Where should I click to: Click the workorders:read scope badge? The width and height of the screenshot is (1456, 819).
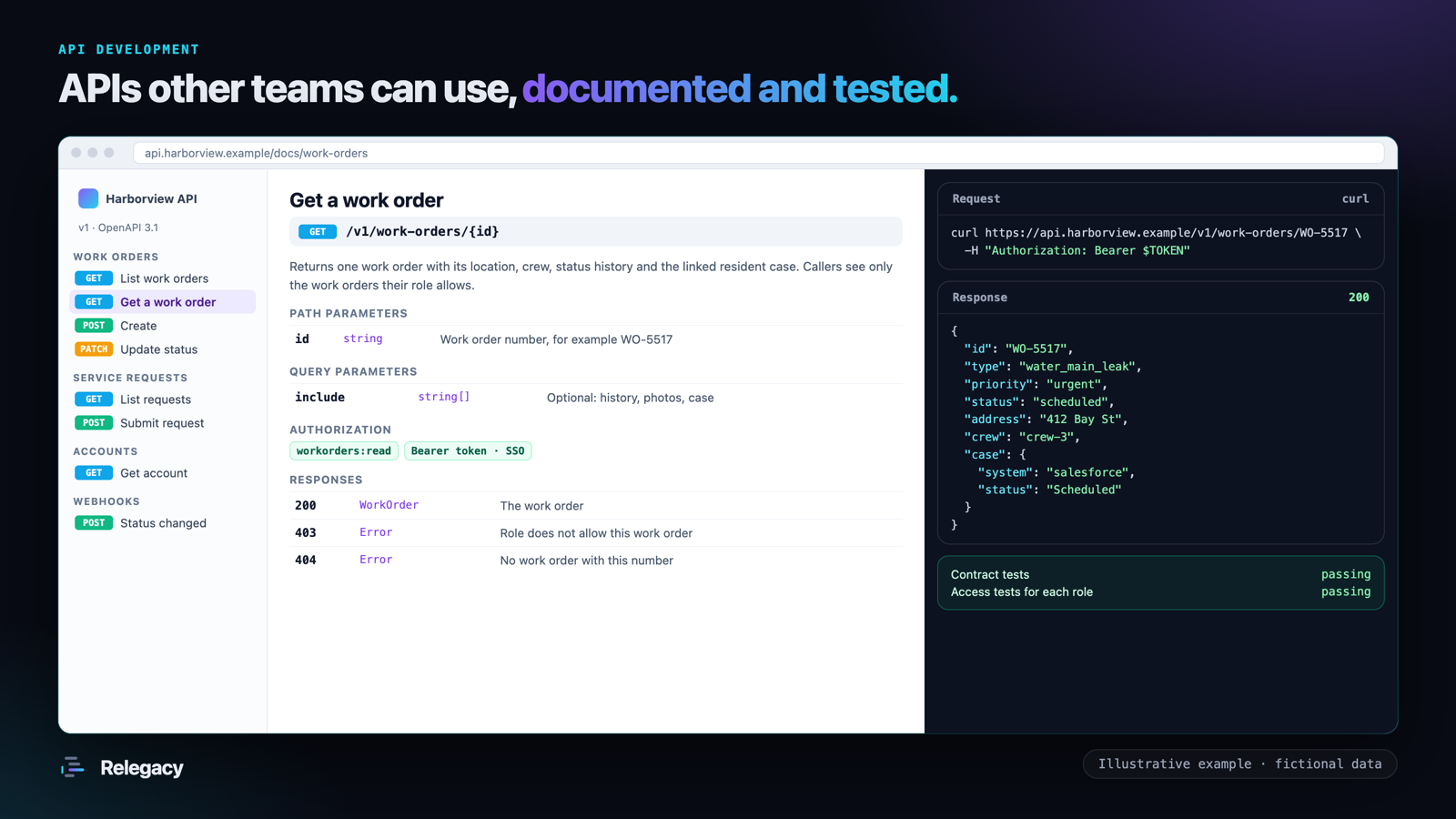344,451
